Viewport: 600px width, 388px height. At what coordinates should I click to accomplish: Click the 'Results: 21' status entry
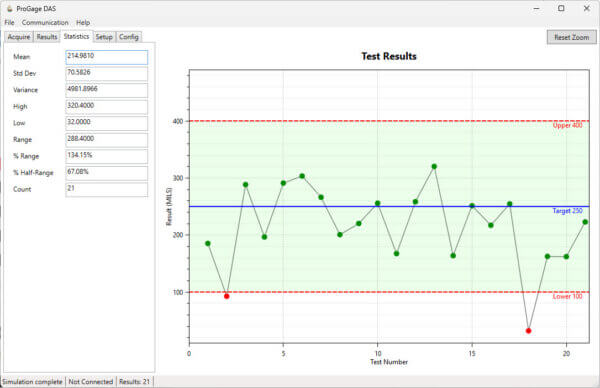[134, 382]
